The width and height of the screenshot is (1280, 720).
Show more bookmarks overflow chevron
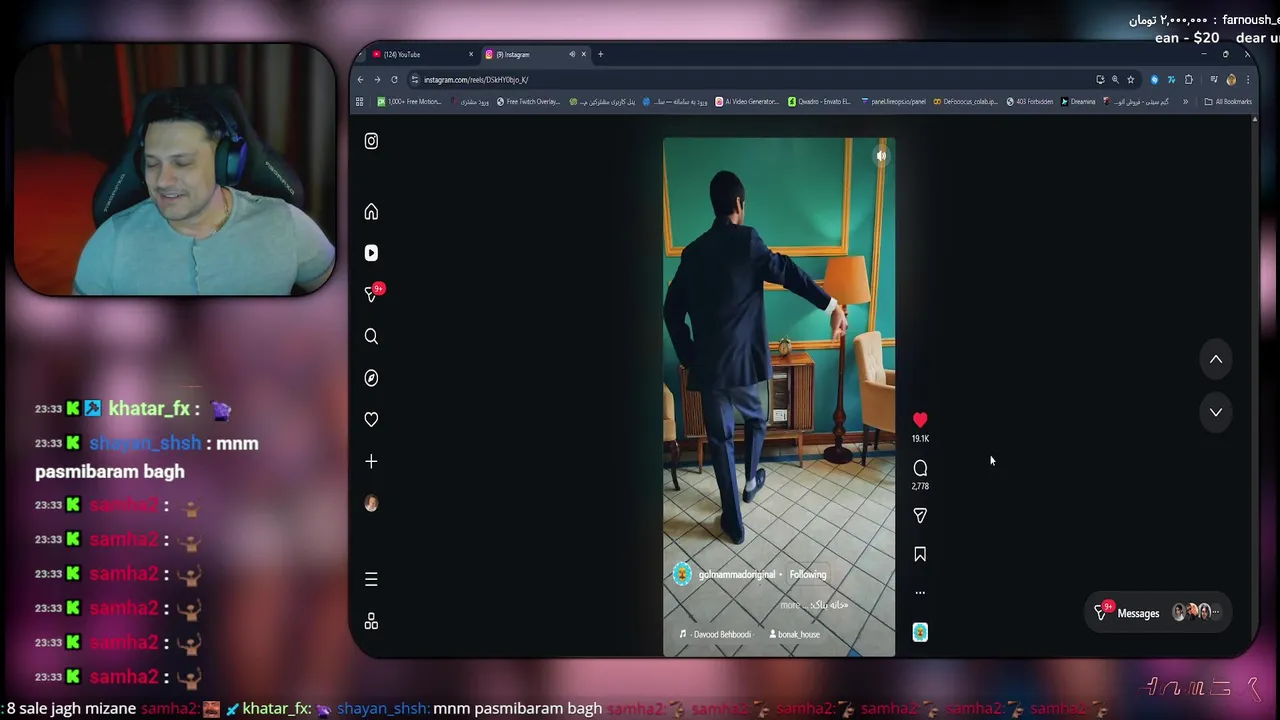tap(1186, 101)
